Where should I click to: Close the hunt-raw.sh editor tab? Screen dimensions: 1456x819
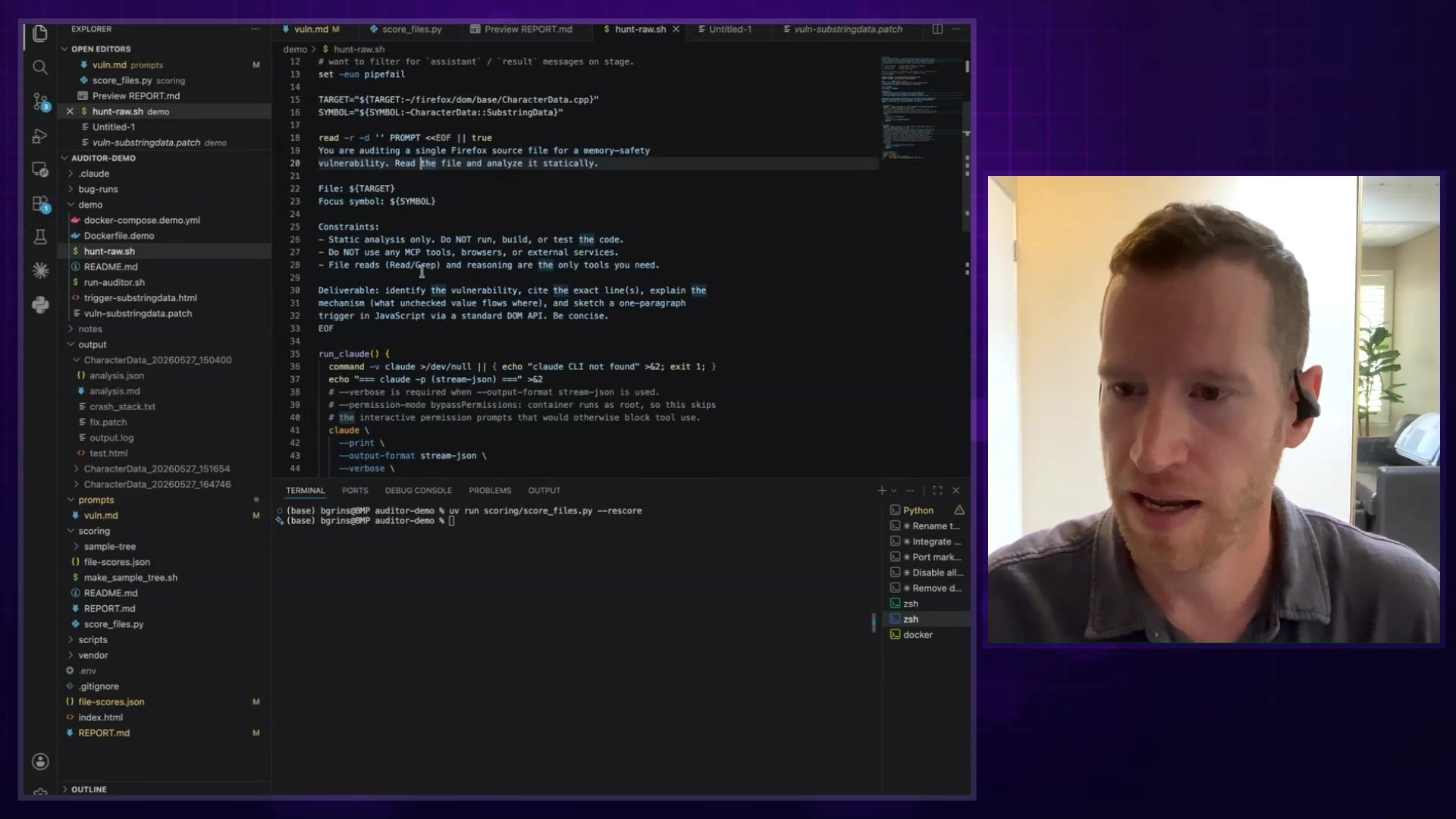[x=676, y=29]
